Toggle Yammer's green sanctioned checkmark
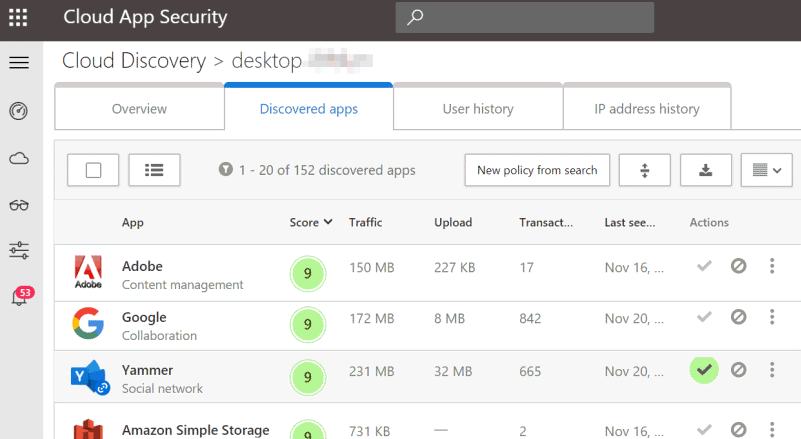The height and width of the screenshot is (439, 801). 704,369
